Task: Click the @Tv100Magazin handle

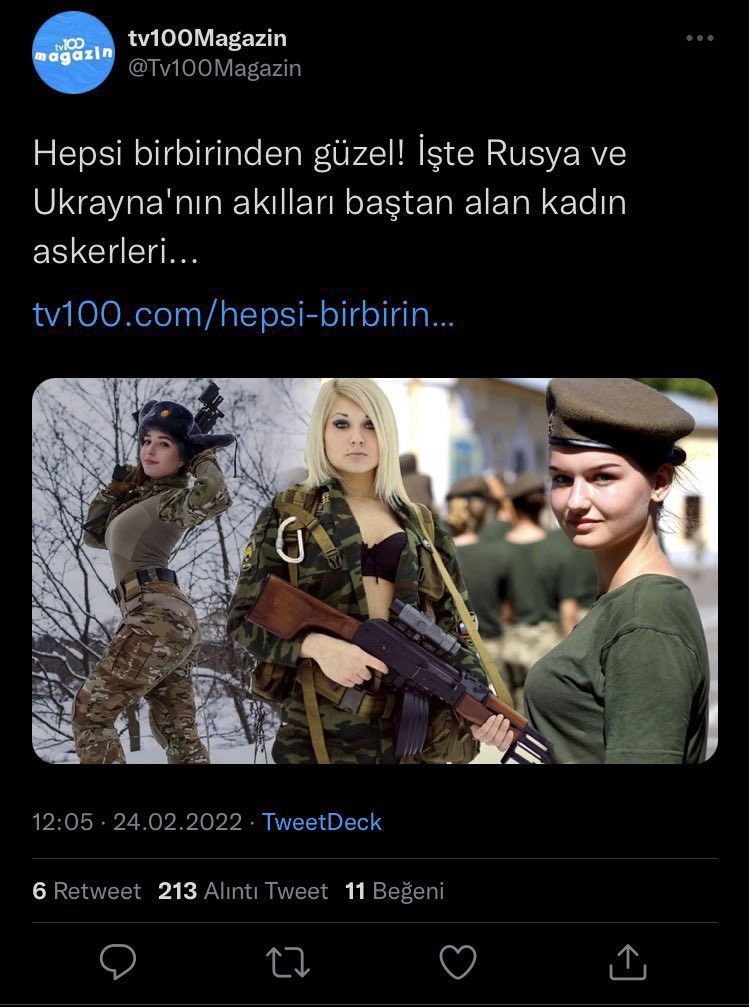Action: [215, 68]
